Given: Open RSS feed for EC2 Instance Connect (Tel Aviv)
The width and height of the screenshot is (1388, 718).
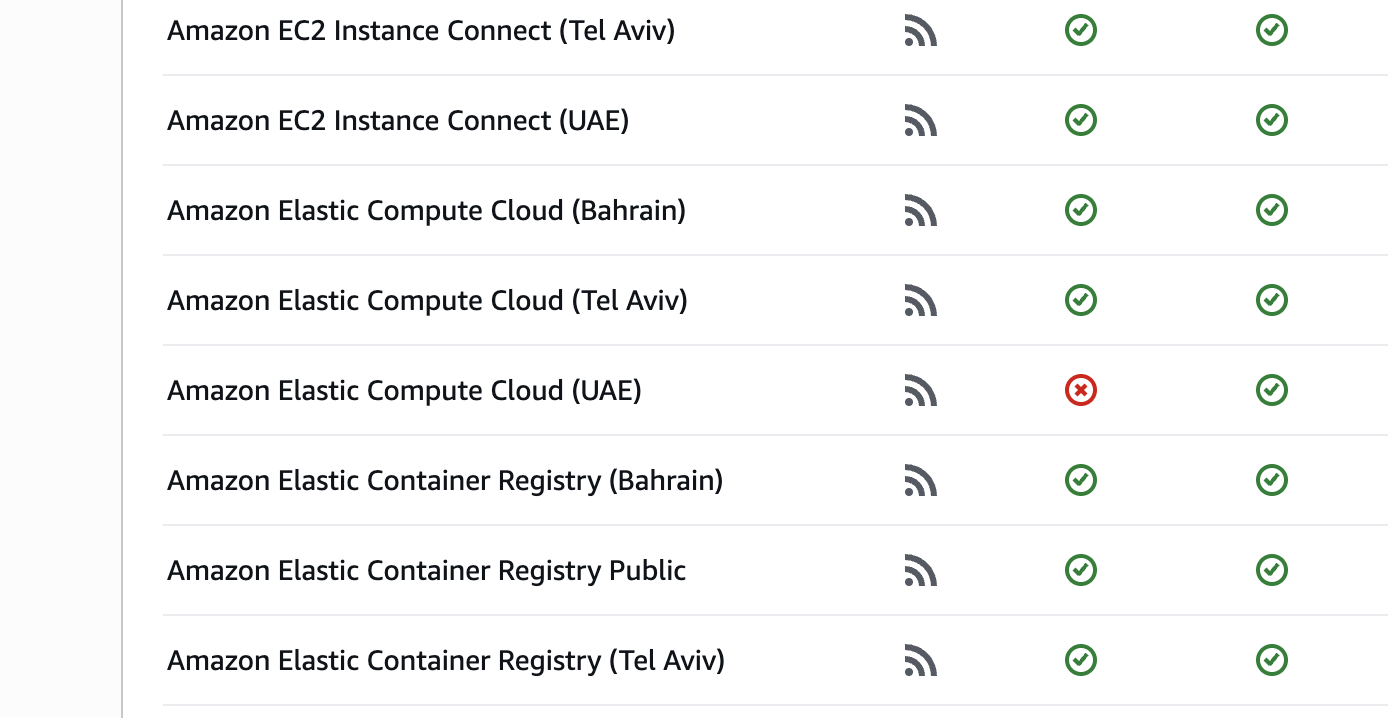Looking at the screenshot, I should [920, 31].
